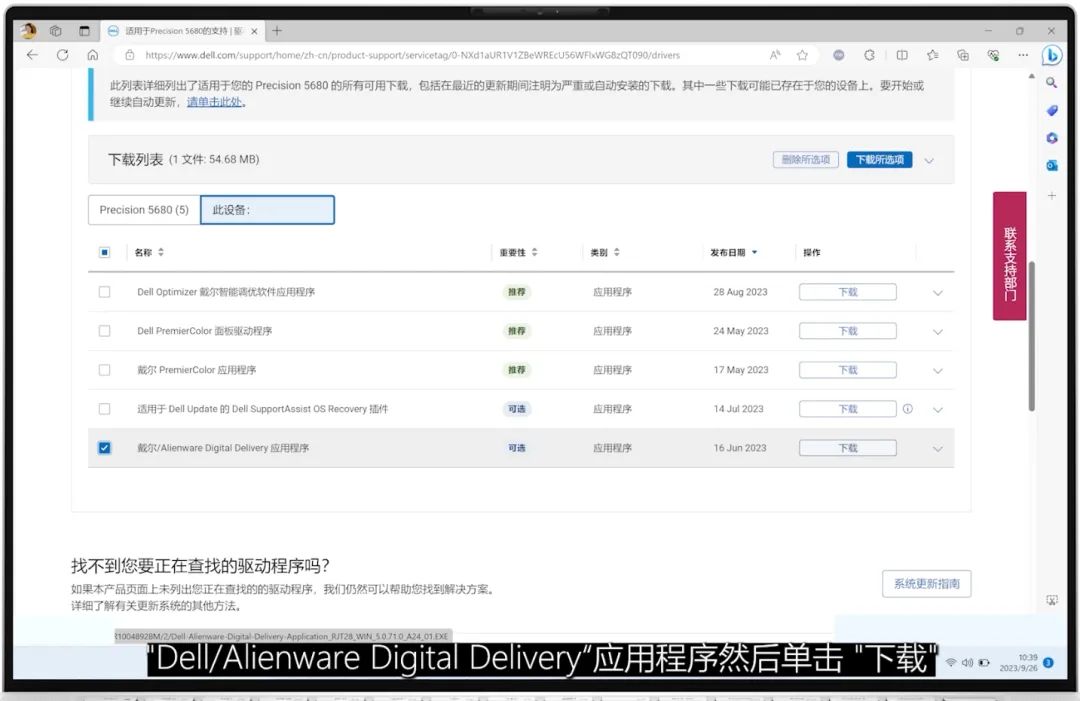Screen dimensions: 1080x701
Task: Toggle the select-all checkbox in header
Action: pos(105,252)
